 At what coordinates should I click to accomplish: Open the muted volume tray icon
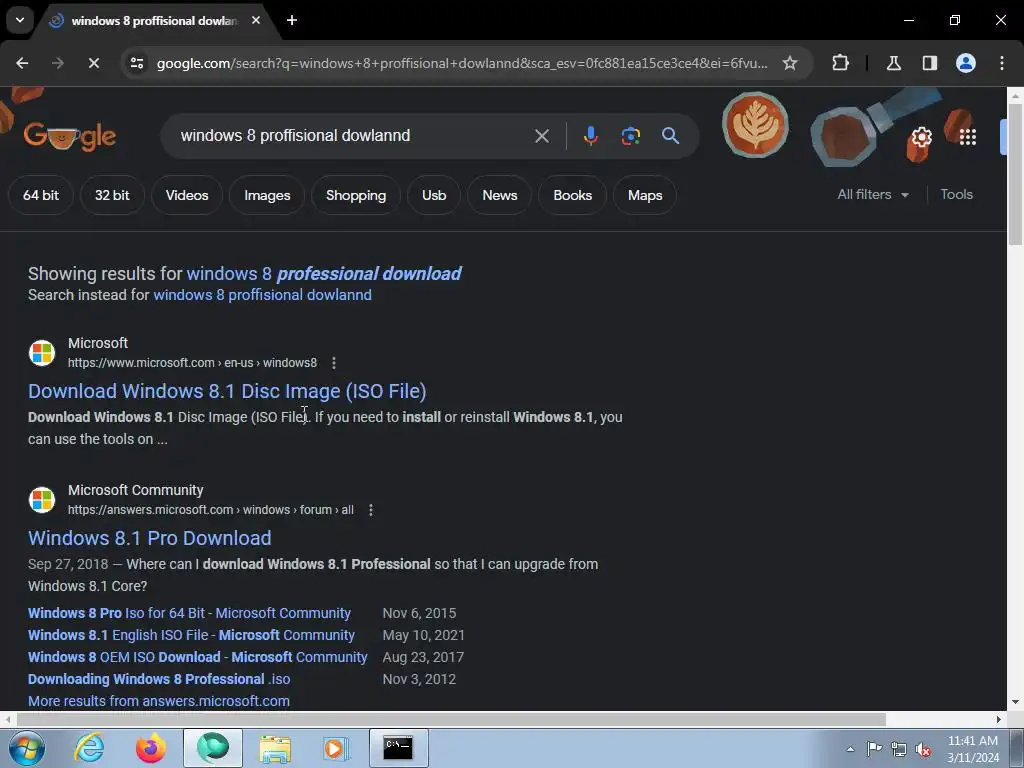[x=923, y=749]
